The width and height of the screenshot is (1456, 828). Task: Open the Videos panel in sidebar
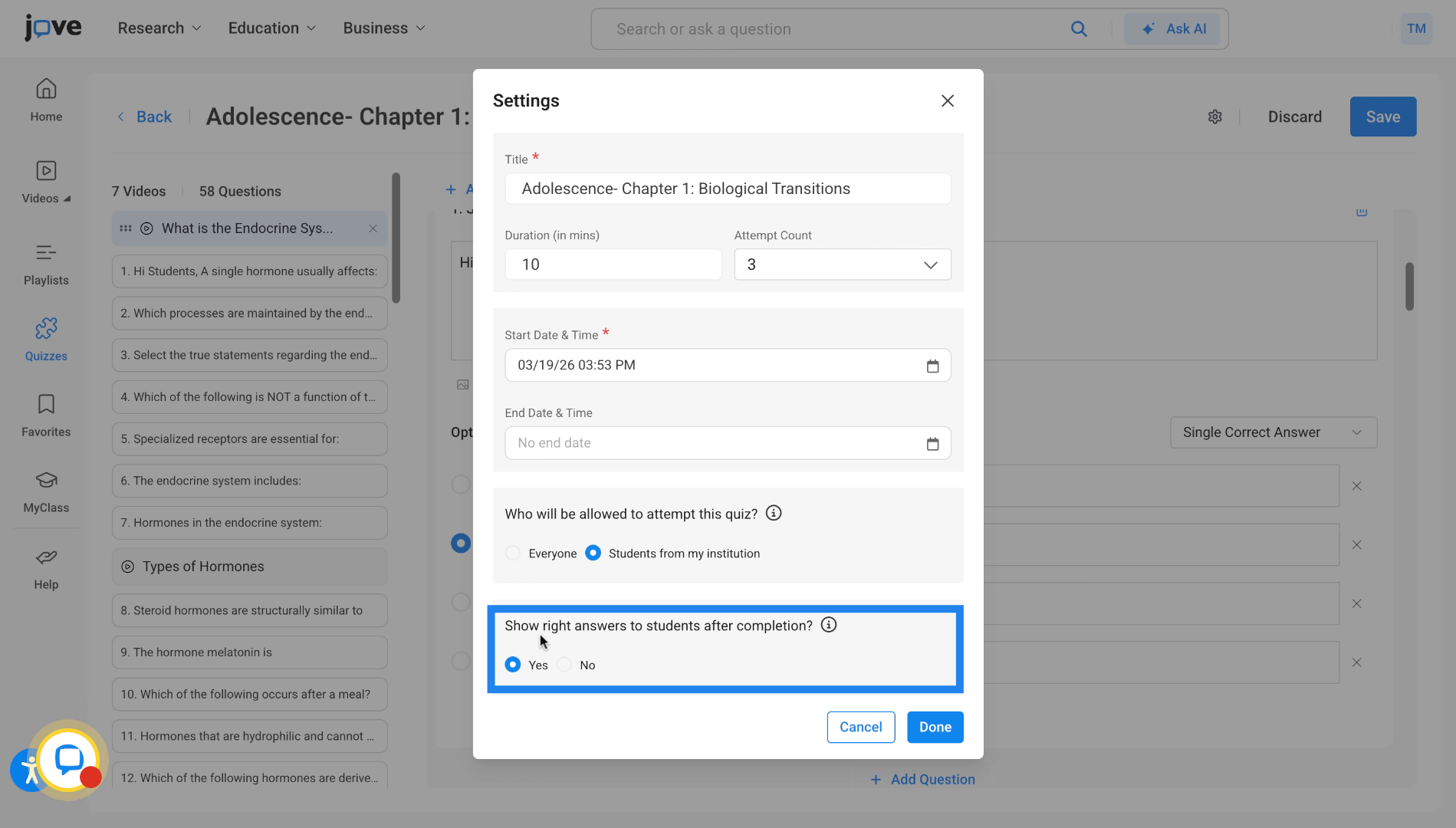46,182
